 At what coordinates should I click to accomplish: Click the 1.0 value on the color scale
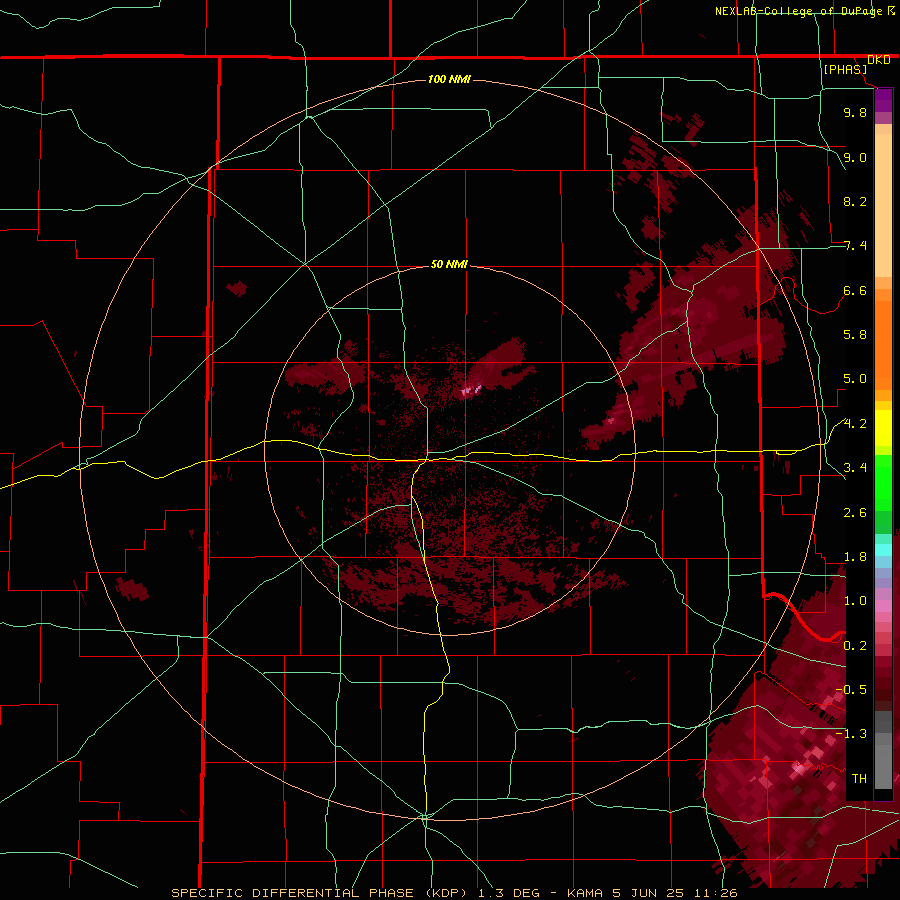855,601
